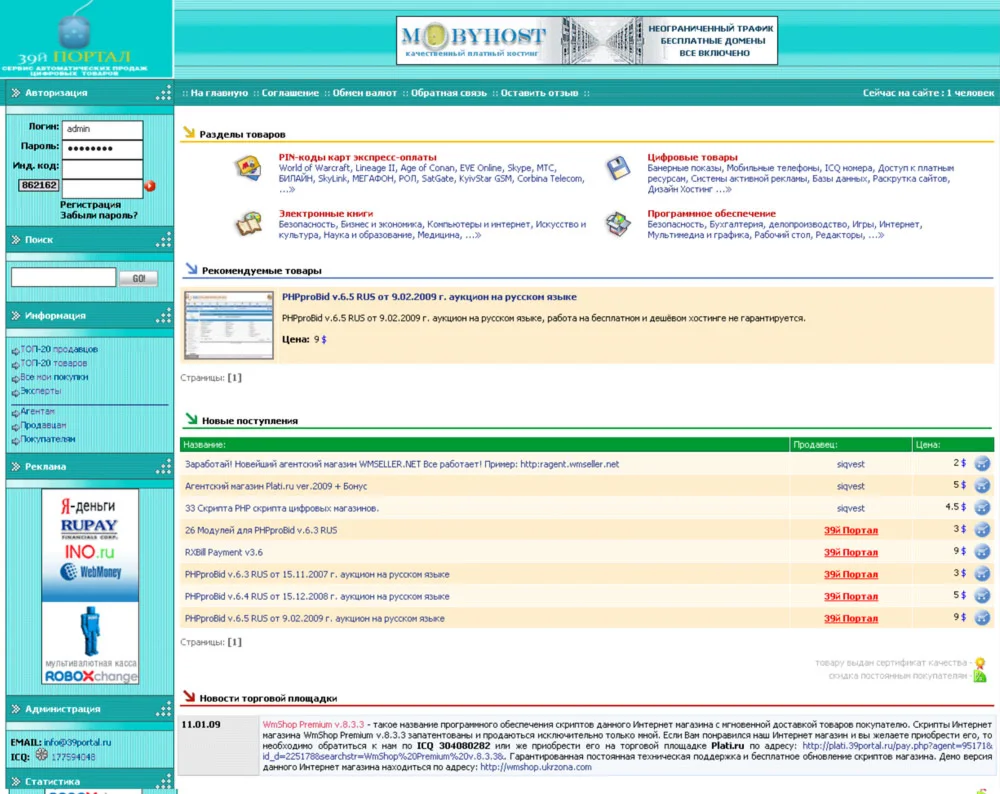Viewport: 1000px width, 794px height.
Task: Open Продавцам sidebar link
Action: point(43,425)
